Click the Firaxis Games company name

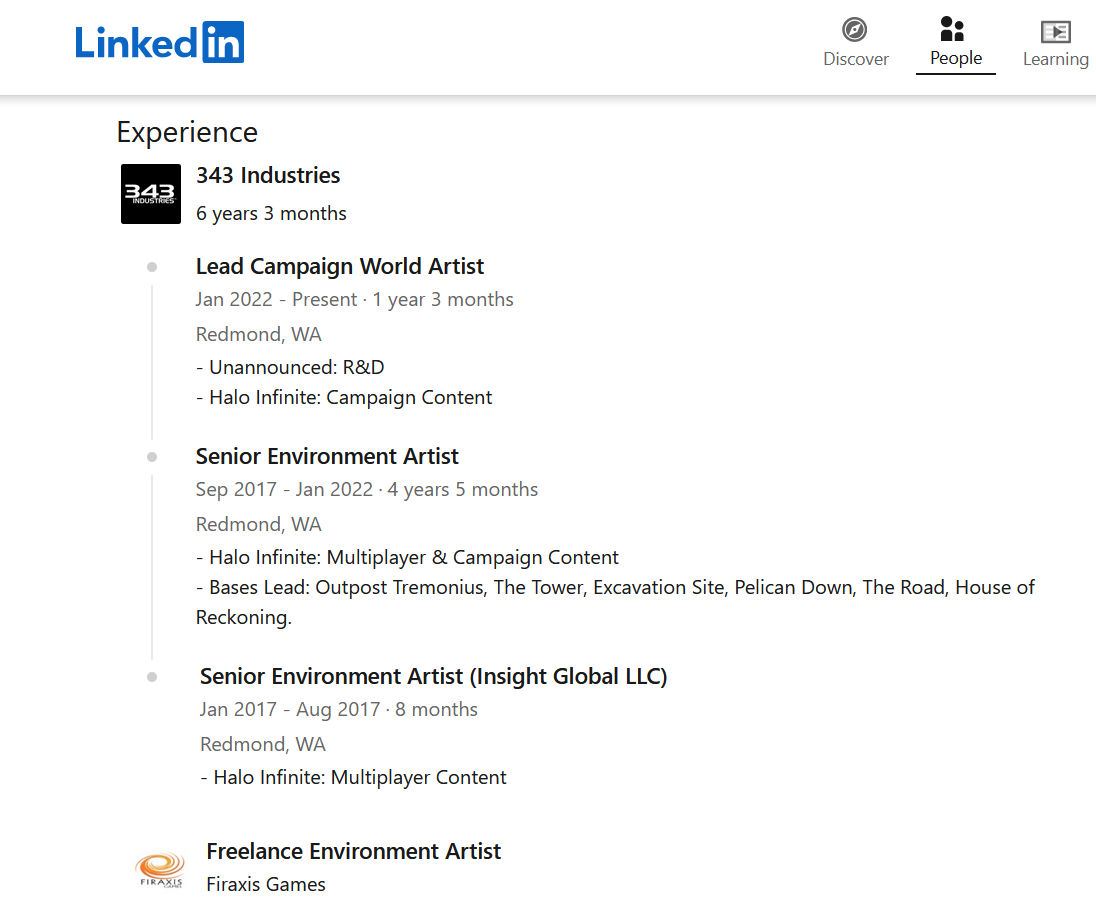click(x=266, y=884)
